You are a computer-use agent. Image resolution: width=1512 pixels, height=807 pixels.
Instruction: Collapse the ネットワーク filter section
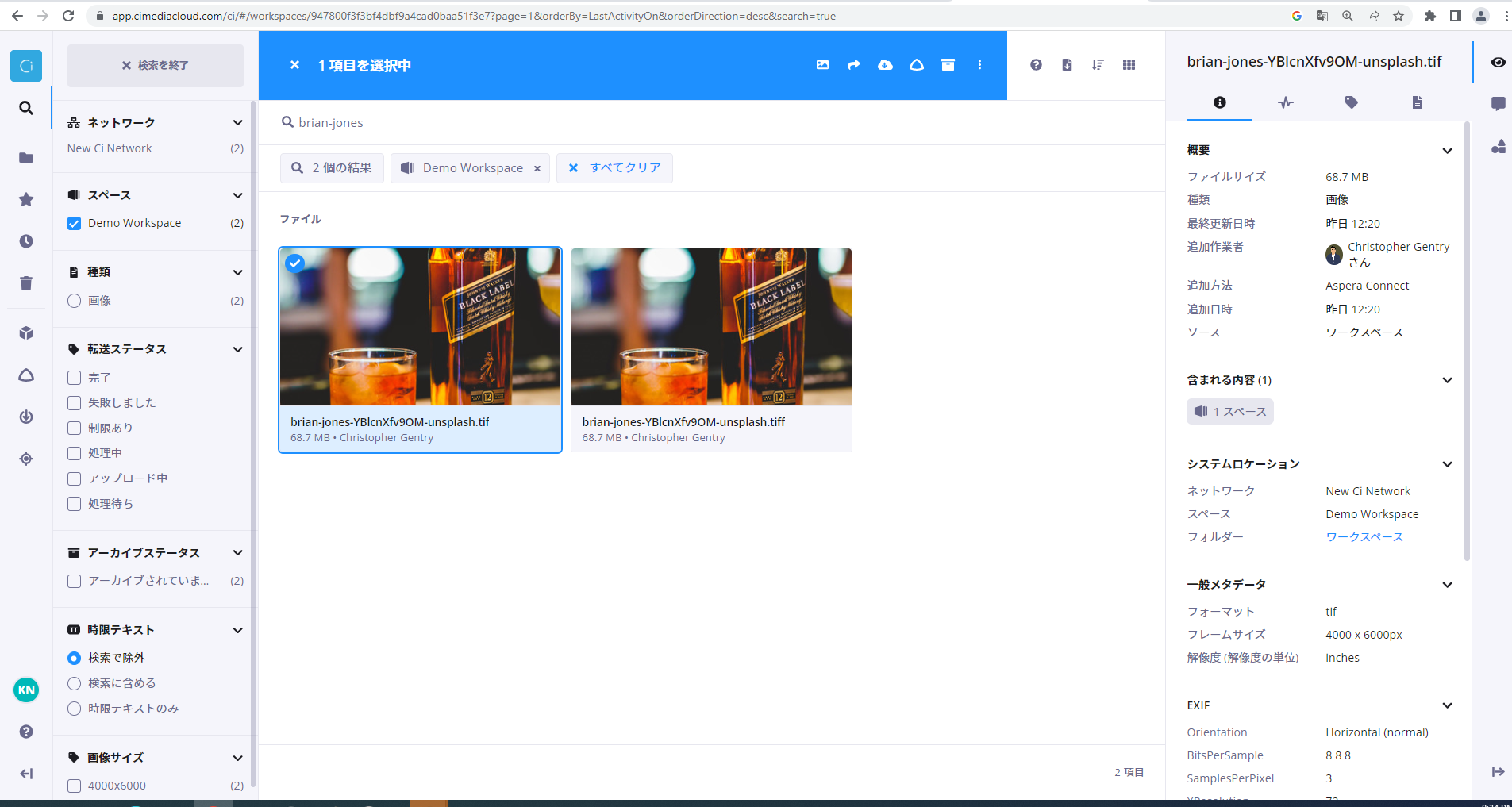237,122
